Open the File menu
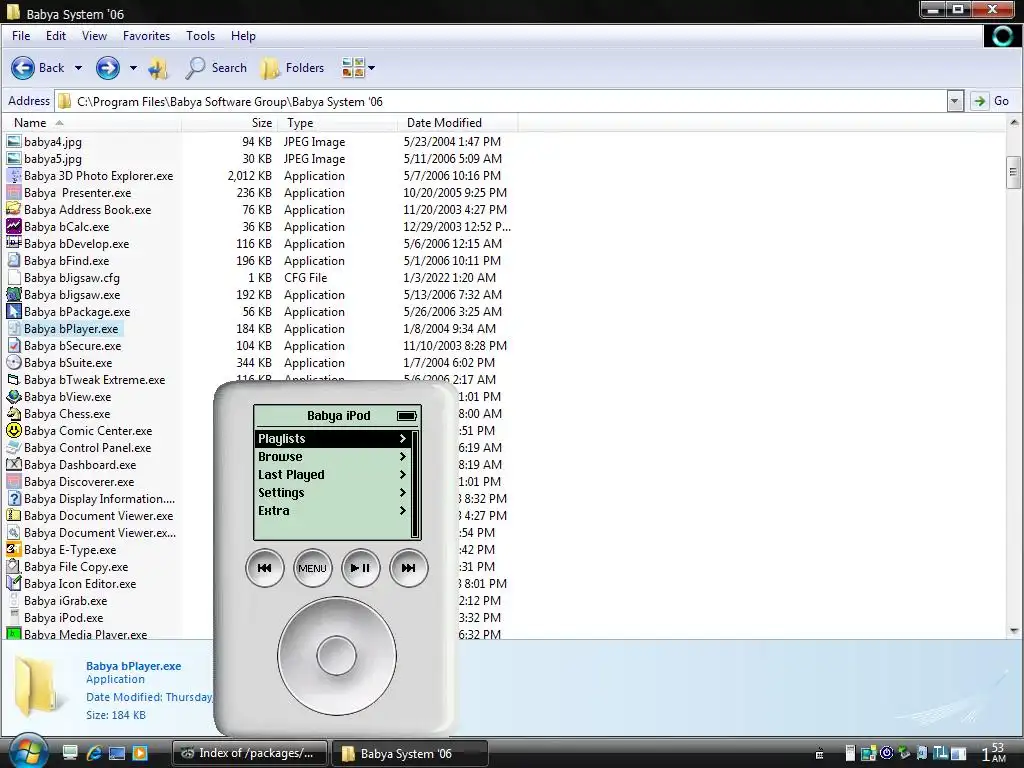 tap(21, 36)
